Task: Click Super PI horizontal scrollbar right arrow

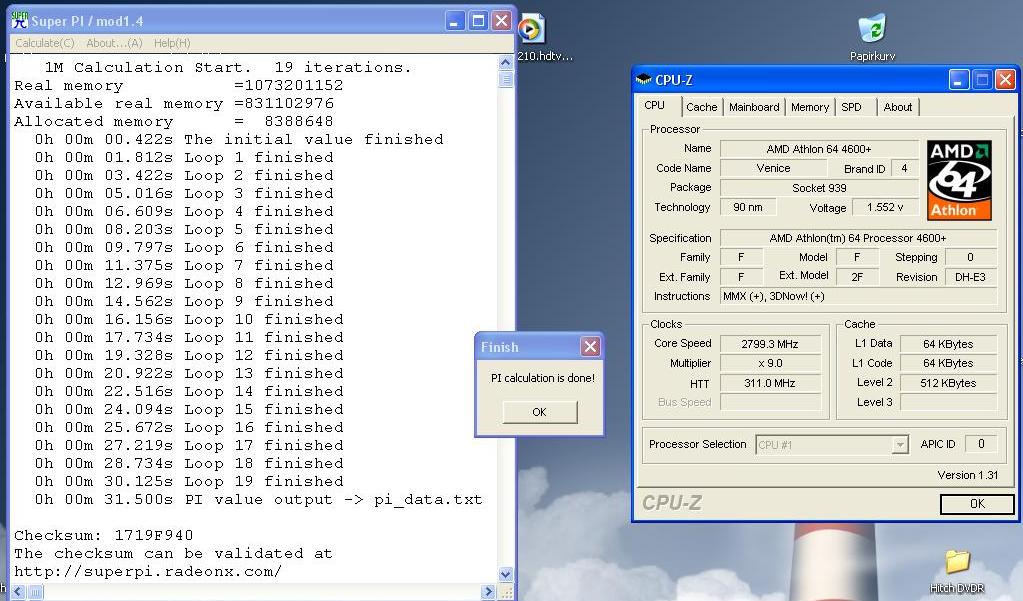Action: click(488, 592)
